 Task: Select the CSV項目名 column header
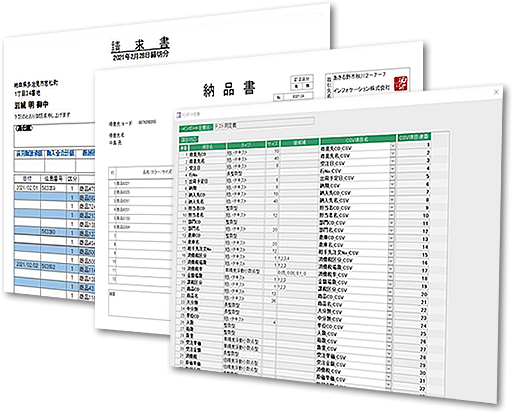[x=358, y=140]
